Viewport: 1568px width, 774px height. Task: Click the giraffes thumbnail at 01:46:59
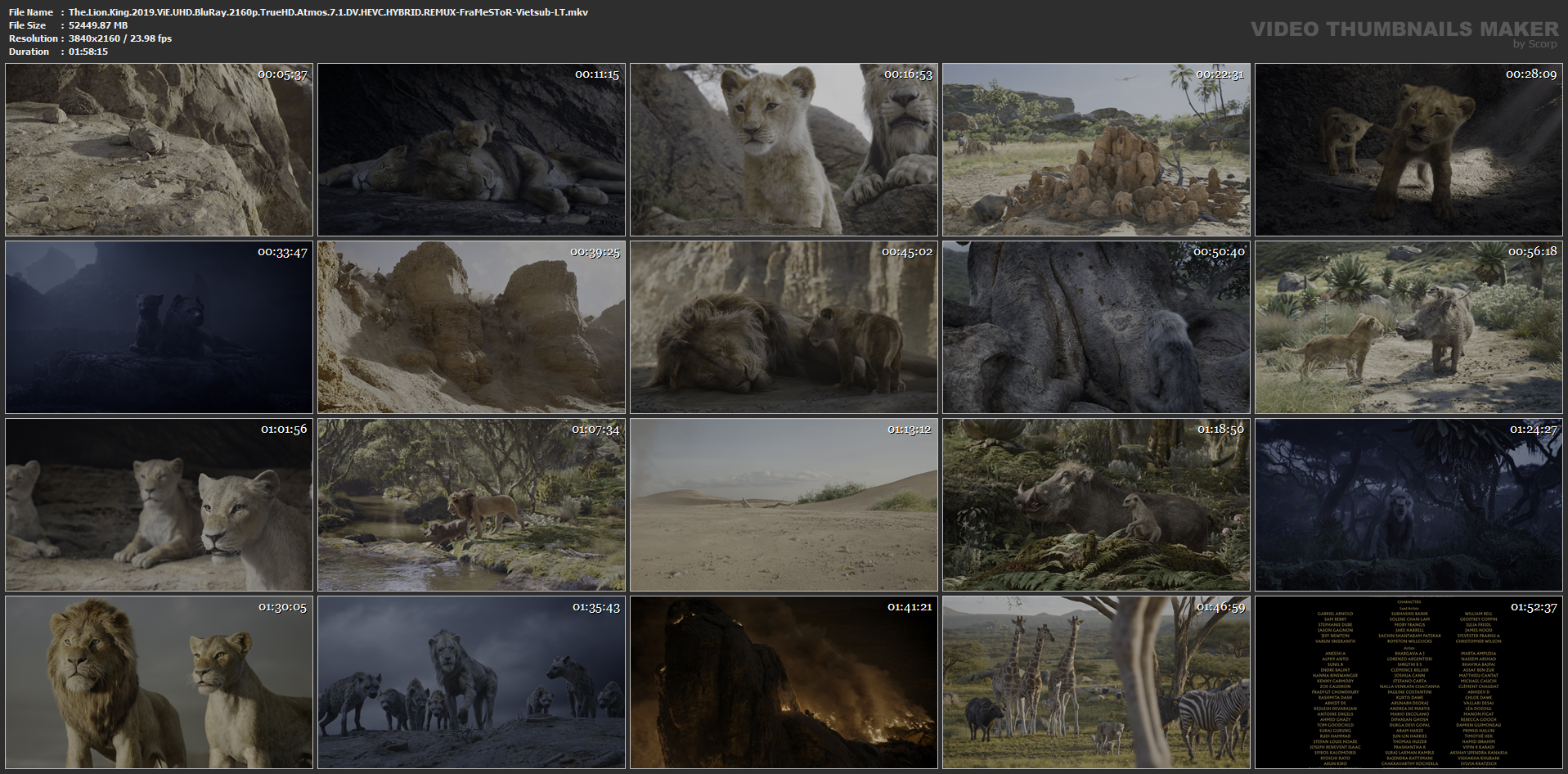point(1096,682)
